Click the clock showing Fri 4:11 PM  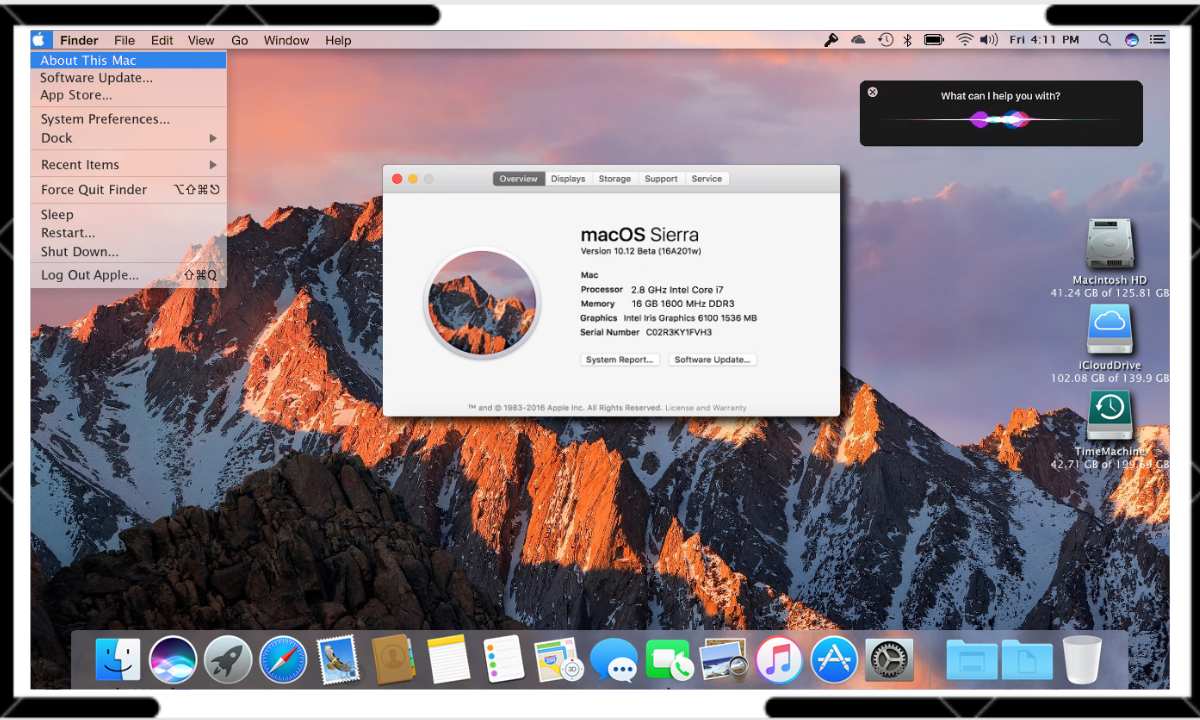[x=1044, y=40]
